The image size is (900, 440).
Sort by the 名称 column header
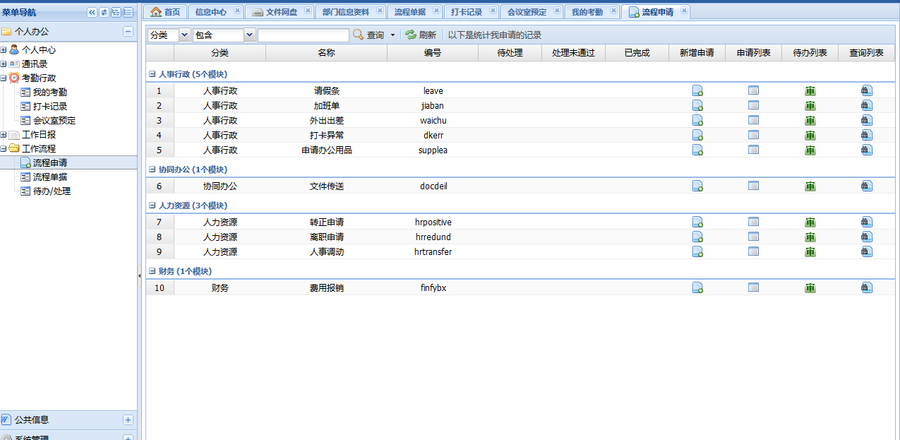326,53
